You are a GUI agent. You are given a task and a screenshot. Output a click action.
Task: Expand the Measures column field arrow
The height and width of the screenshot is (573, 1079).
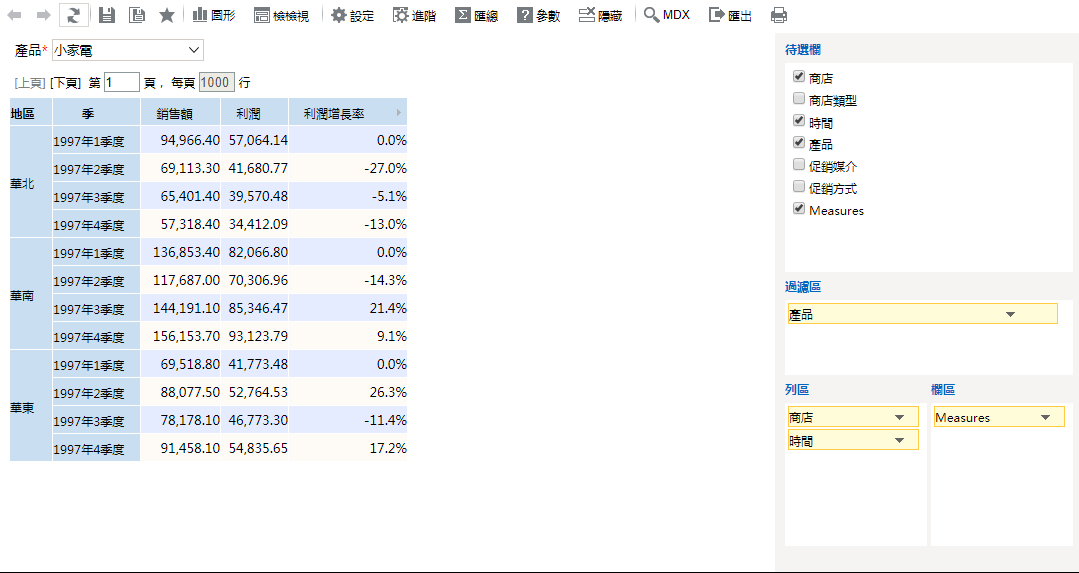coord(1045,418)
